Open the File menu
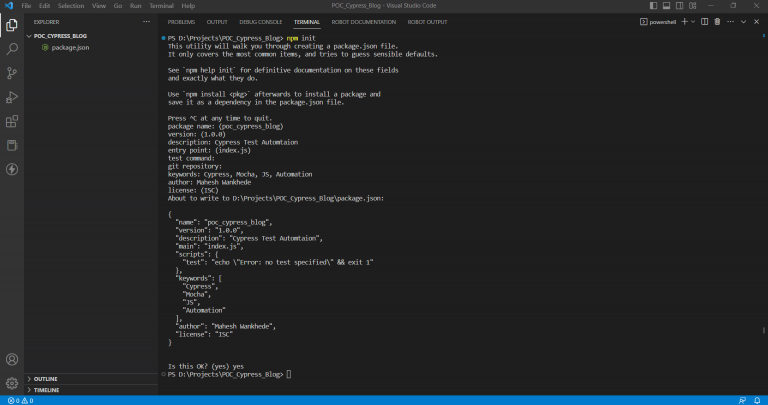Viewport: 768px width, 405px height. tap(26, 6)
